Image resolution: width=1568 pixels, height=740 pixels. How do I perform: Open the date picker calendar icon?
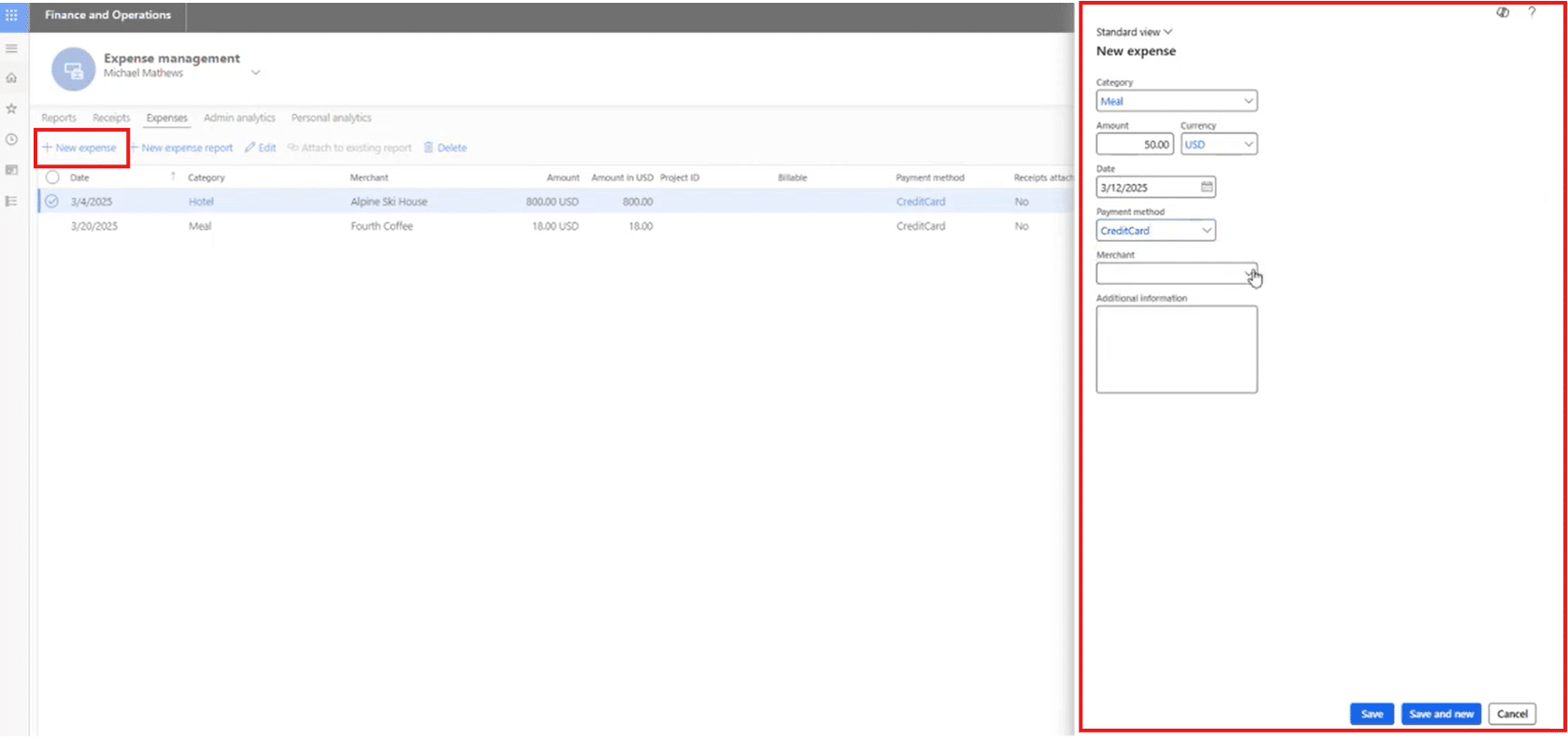click(x=1207, y=187)
